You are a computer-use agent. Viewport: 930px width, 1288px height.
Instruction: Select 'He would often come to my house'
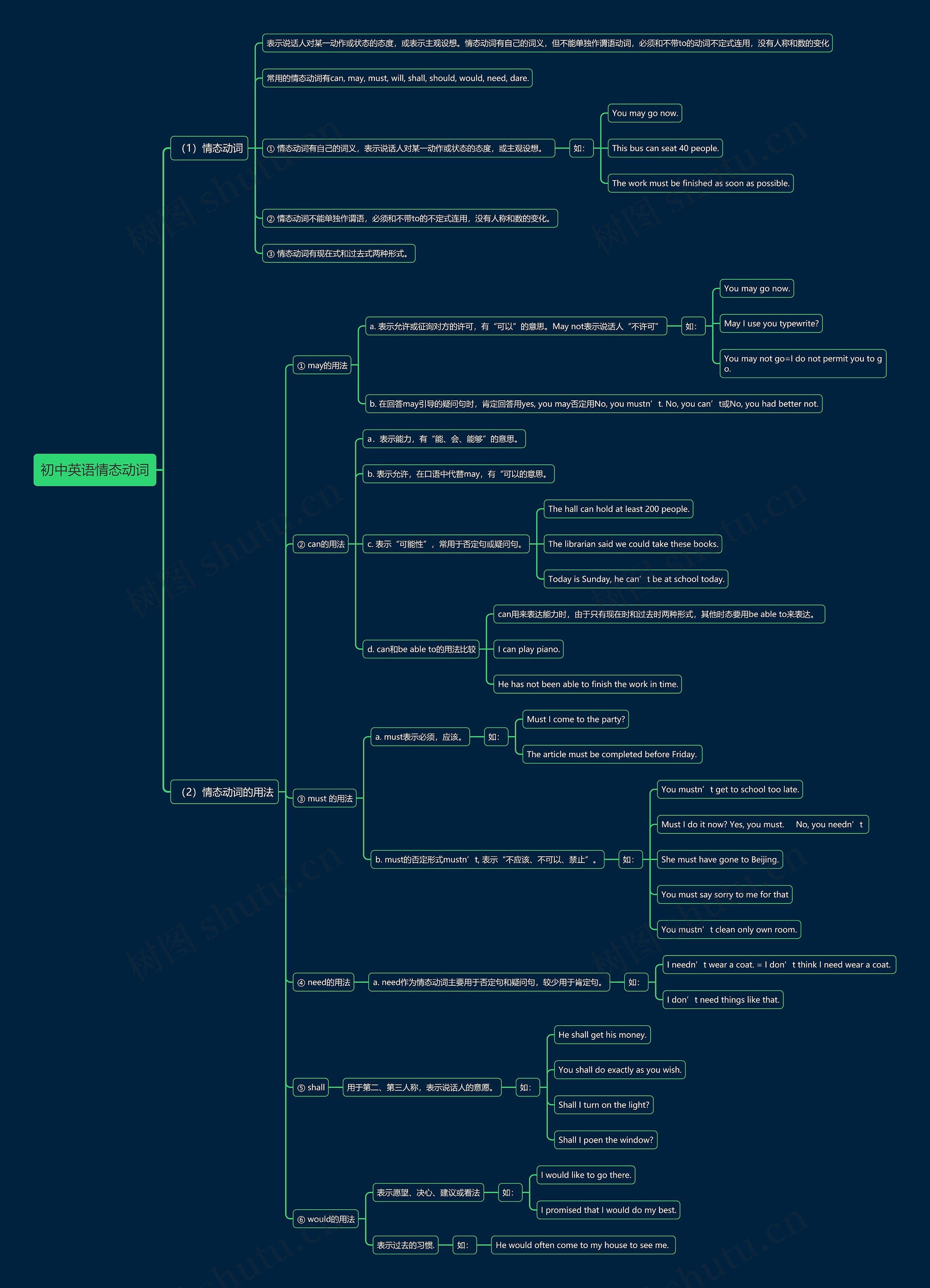(x=583, y=1245)
